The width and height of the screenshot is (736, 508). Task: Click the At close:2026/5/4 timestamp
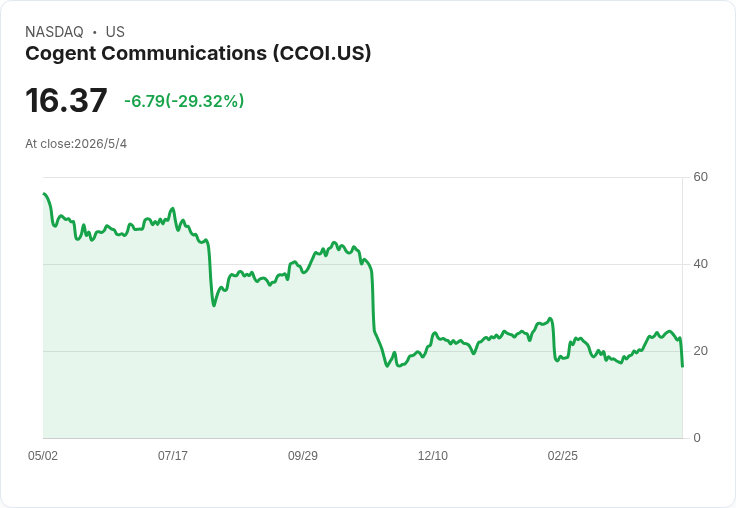[x=76, y=144]
